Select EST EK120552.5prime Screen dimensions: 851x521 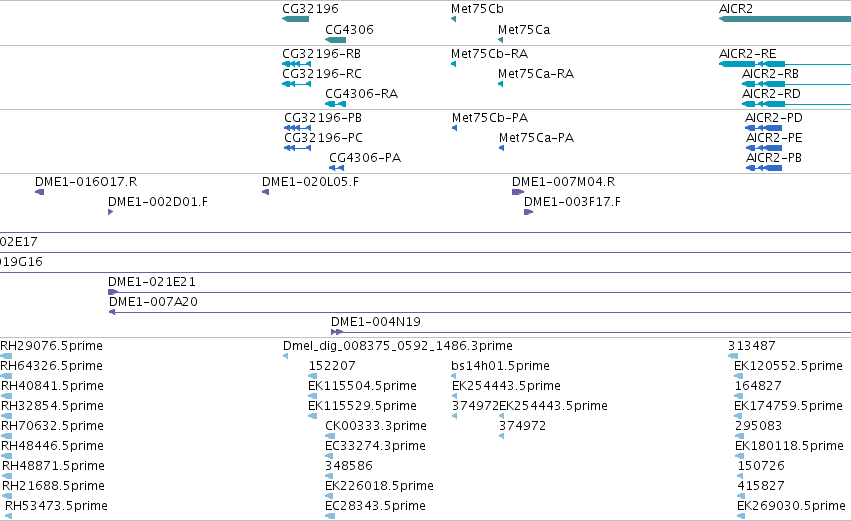[x=788, y=365]
